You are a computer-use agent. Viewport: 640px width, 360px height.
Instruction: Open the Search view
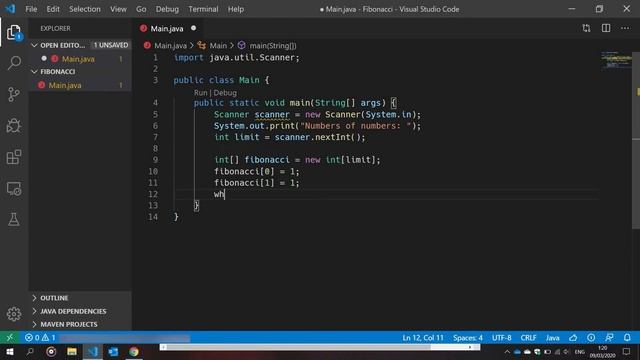pyautogui.click(x=14, y=63)
